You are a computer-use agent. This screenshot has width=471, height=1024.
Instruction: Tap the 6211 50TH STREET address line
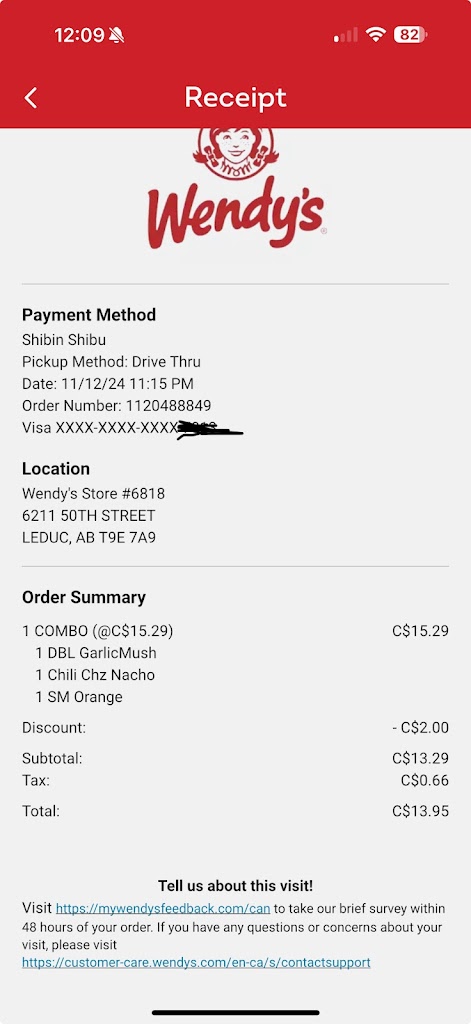click(x=89, y=516)
